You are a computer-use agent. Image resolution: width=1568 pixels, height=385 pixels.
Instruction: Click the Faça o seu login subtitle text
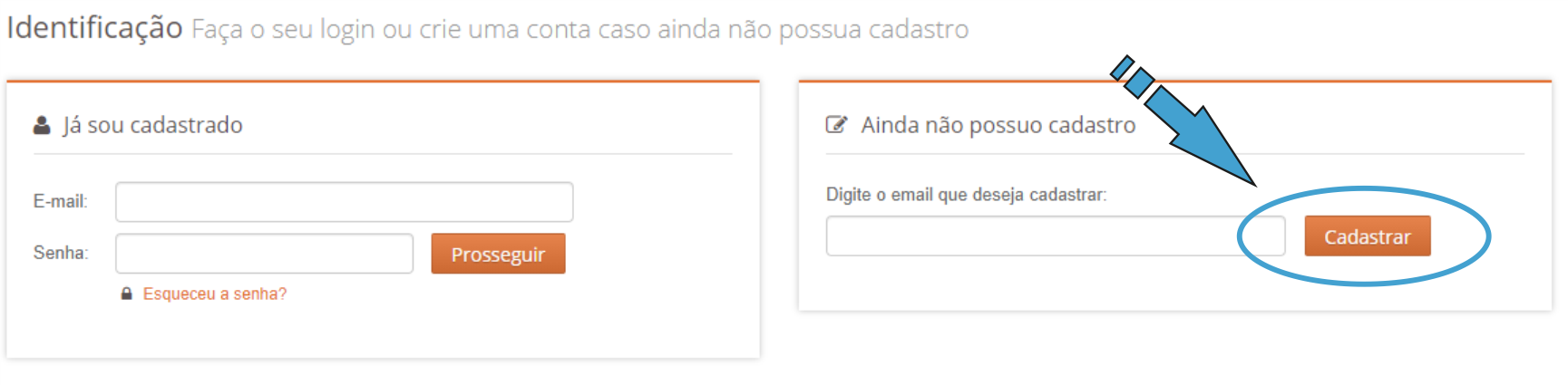(579, 30)
